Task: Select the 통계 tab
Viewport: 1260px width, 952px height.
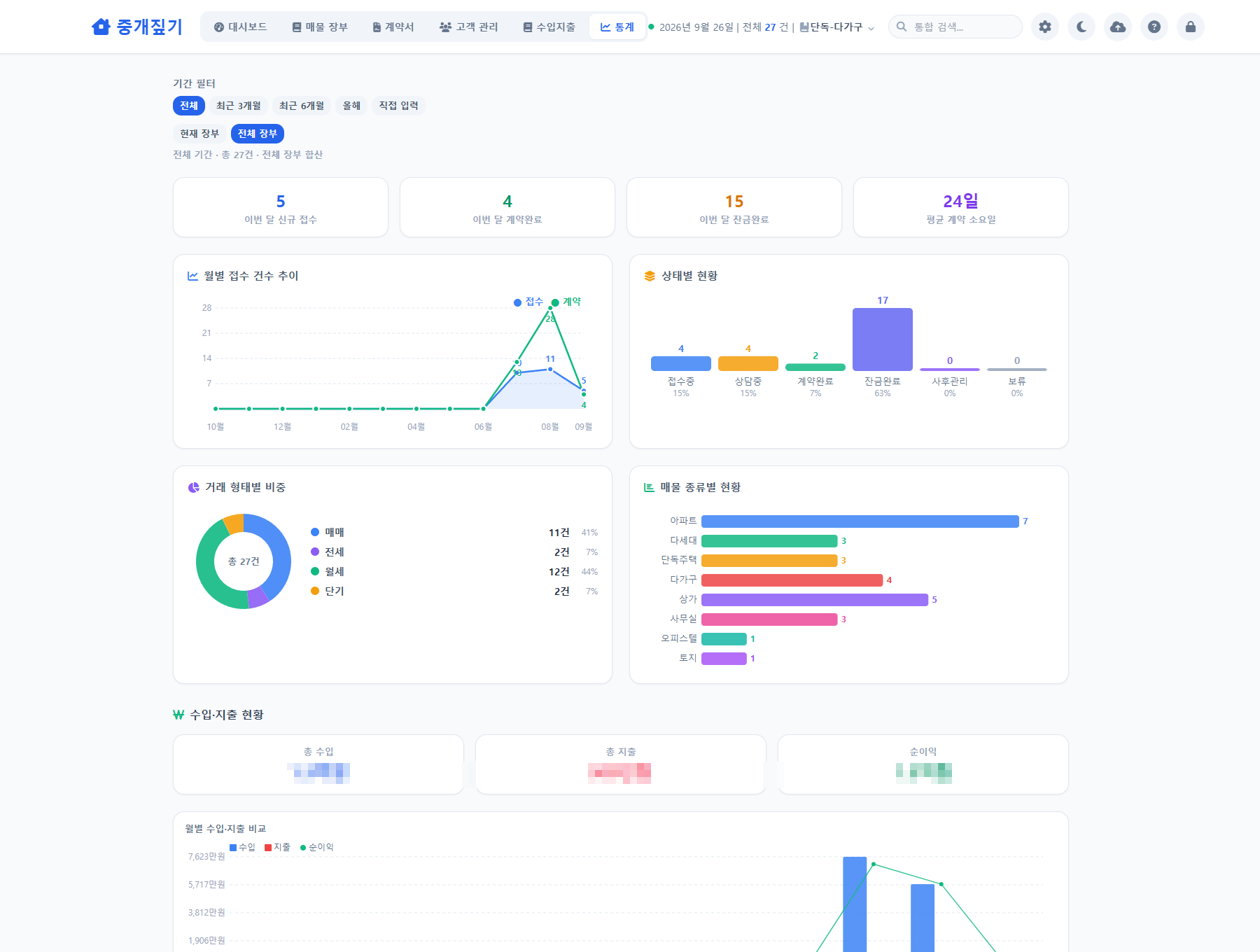Action: (x=617, y=27)
